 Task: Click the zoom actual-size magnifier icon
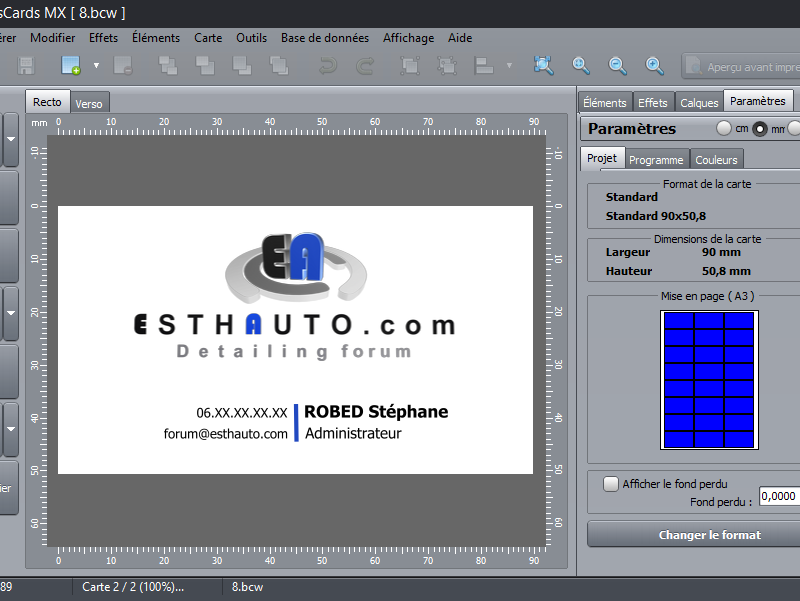coord(581,66)
